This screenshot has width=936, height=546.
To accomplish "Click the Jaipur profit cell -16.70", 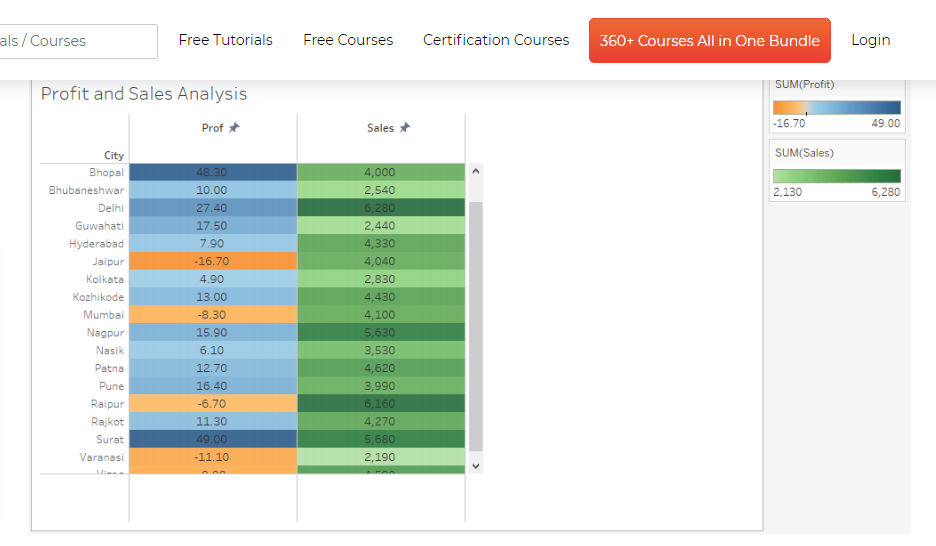I will [x=213, y=261].
